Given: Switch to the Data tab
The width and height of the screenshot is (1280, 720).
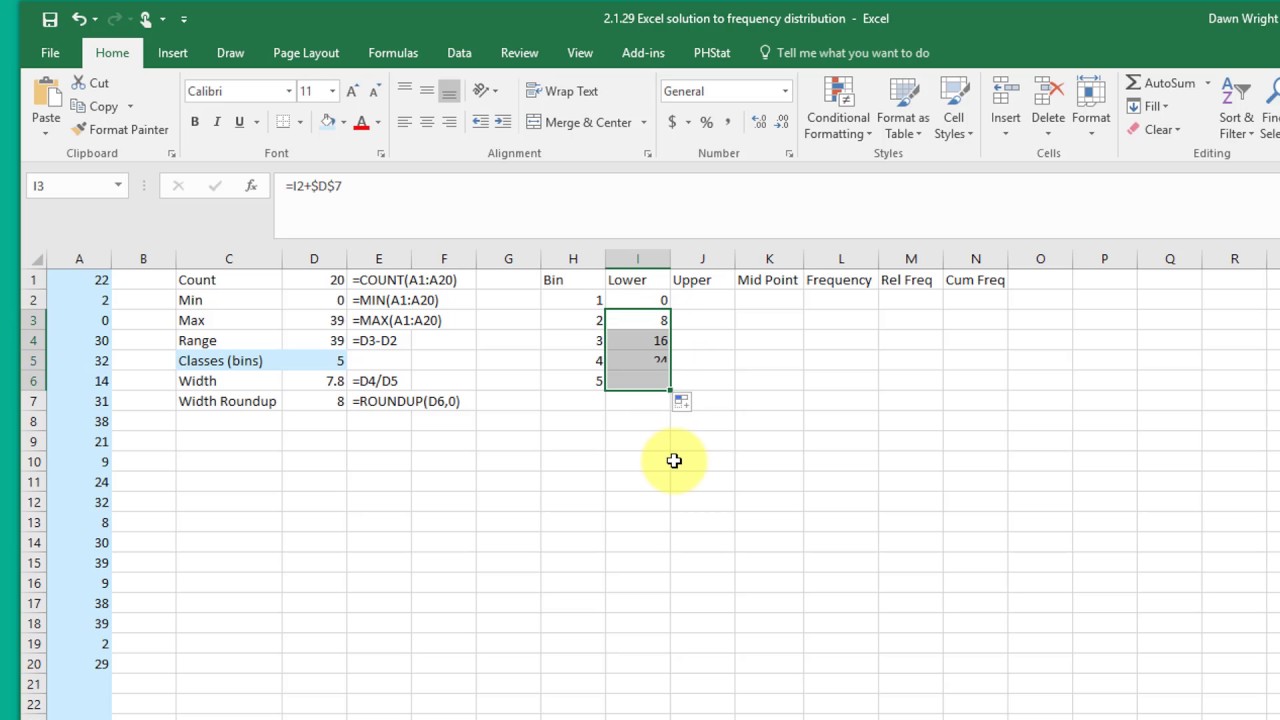Looking at the screenshot, I should [x=459, y=53].
